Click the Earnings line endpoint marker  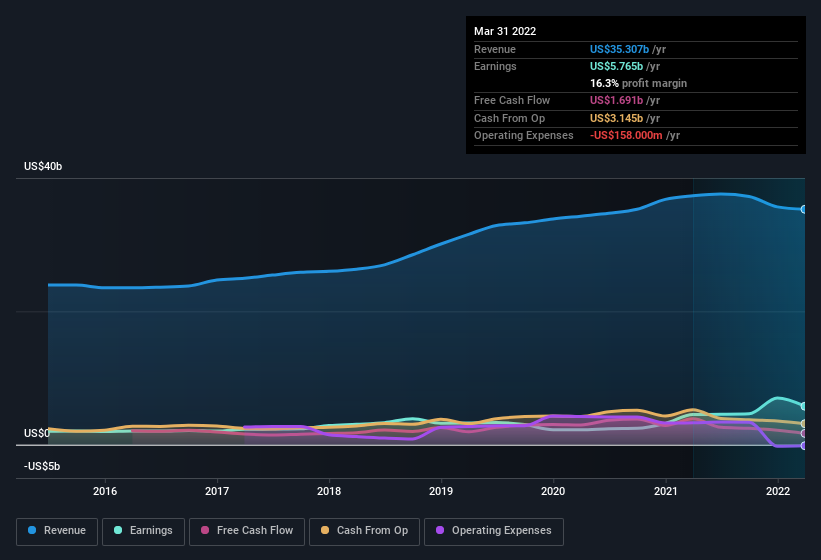click(804, 406)
